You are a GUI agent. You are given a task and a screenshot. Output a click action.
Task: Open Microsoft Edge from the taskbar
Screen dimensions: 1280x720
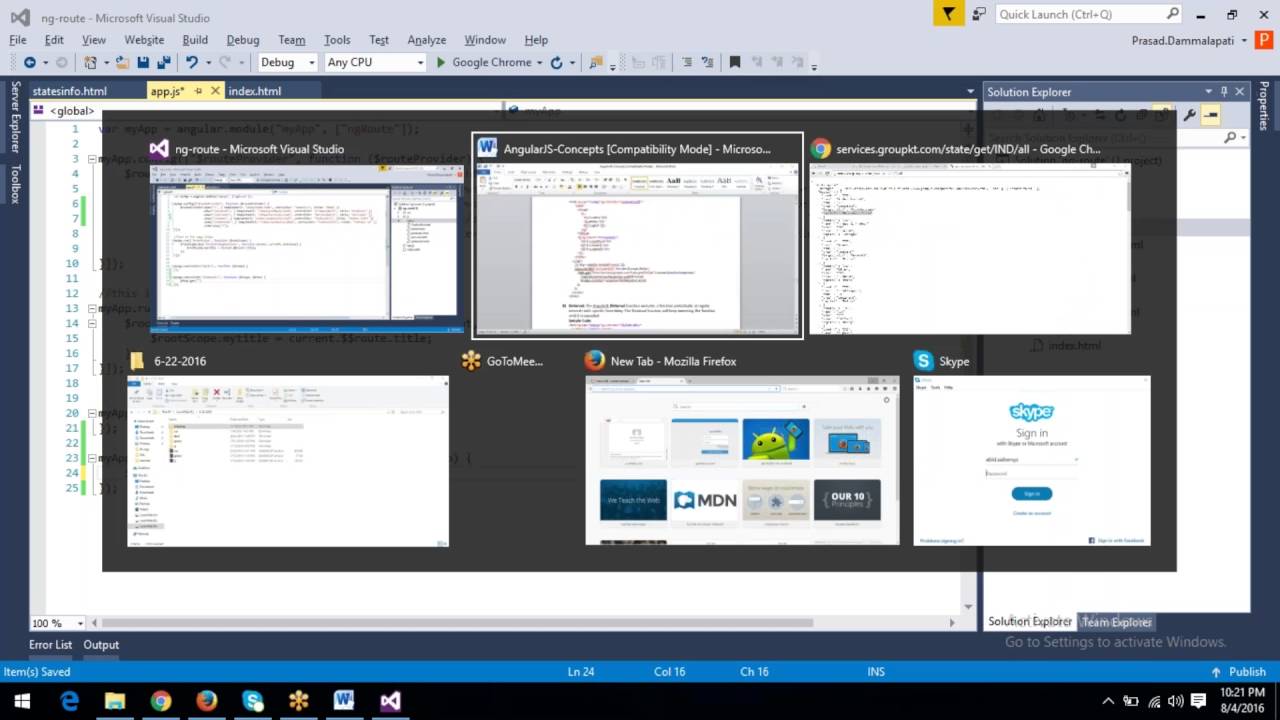69,701
